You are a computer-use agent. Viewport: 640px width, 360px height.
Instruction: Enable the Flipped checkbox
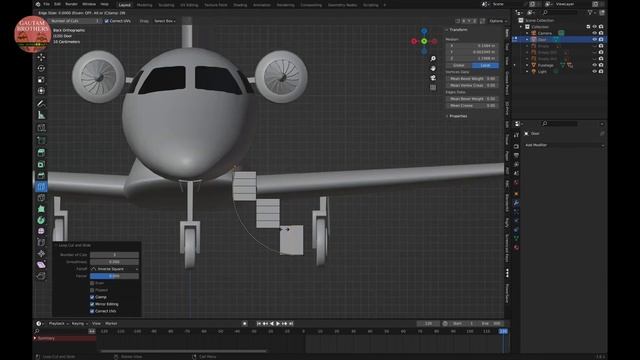coord(92,290)
